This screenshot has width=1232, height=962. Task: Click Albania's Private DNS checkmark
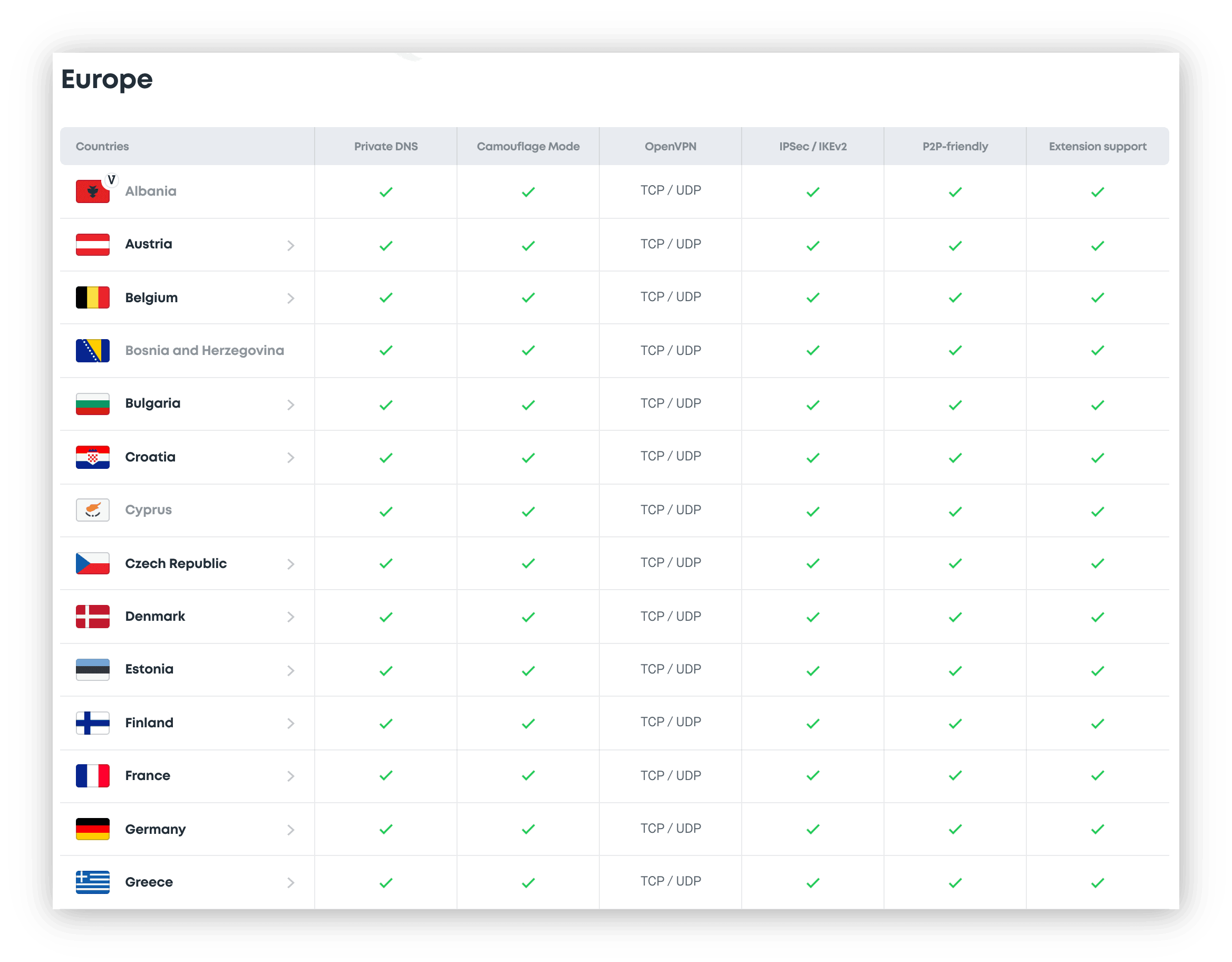[386, 192]
